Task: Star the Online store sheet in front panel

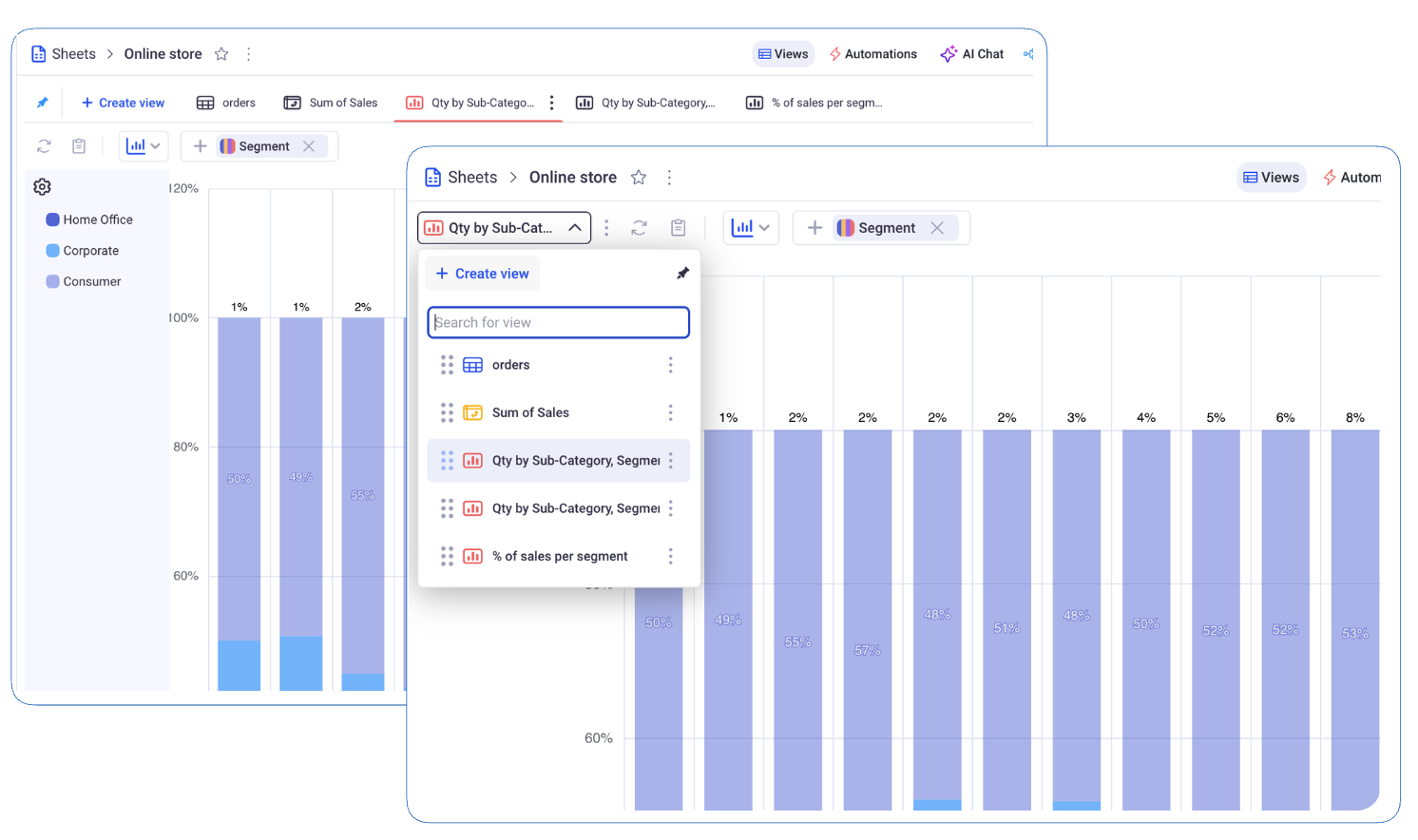Action: point(639,178)
